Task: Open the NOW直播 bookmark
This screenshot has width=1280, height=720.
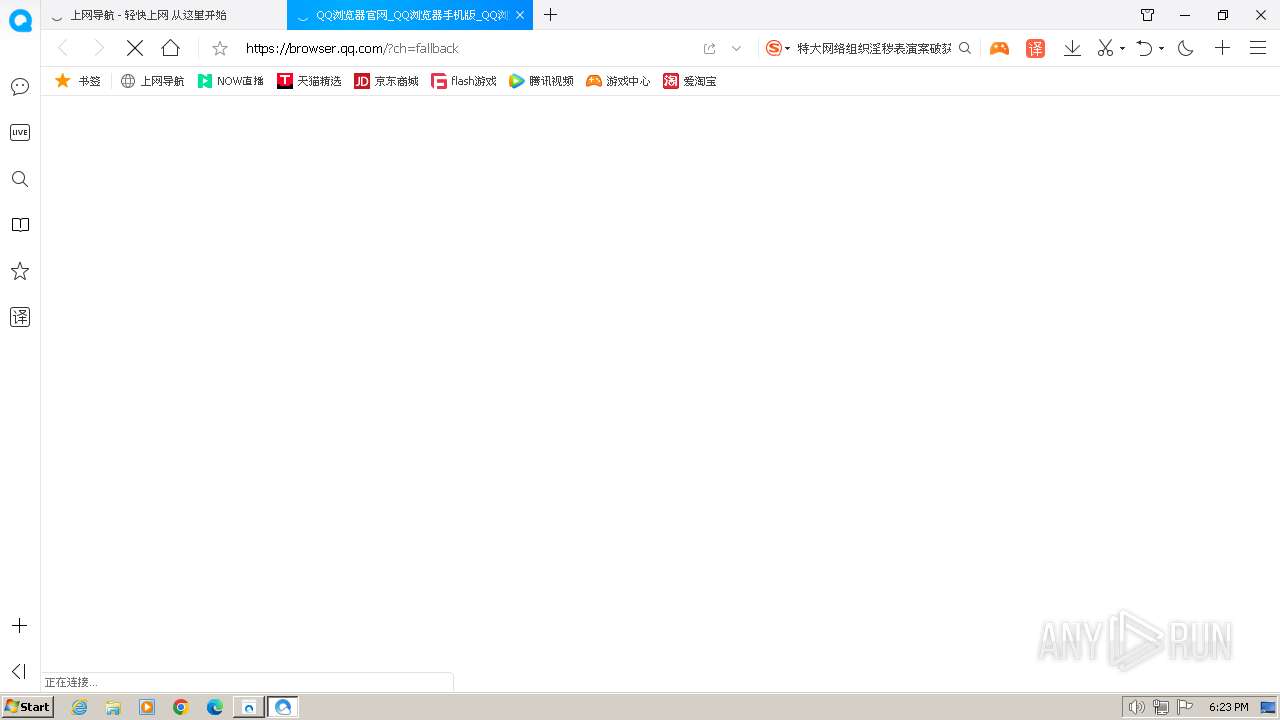Action: [230, 81]
